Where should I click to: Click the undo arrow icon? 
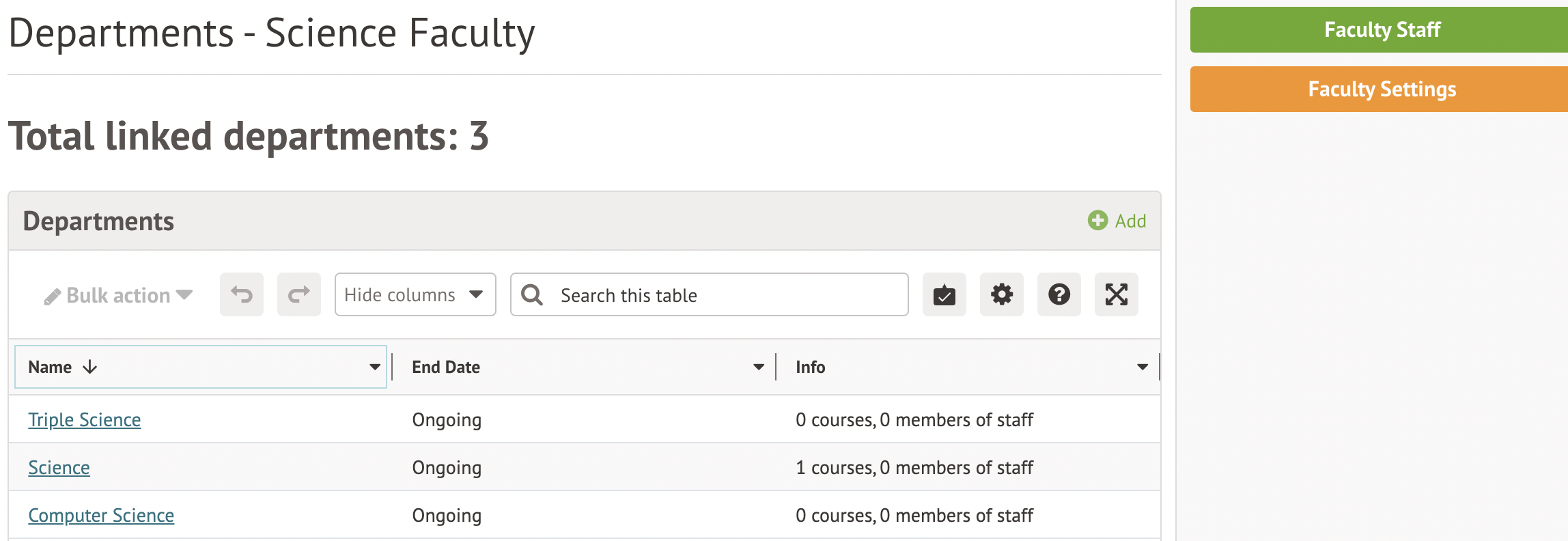(242, 295)
